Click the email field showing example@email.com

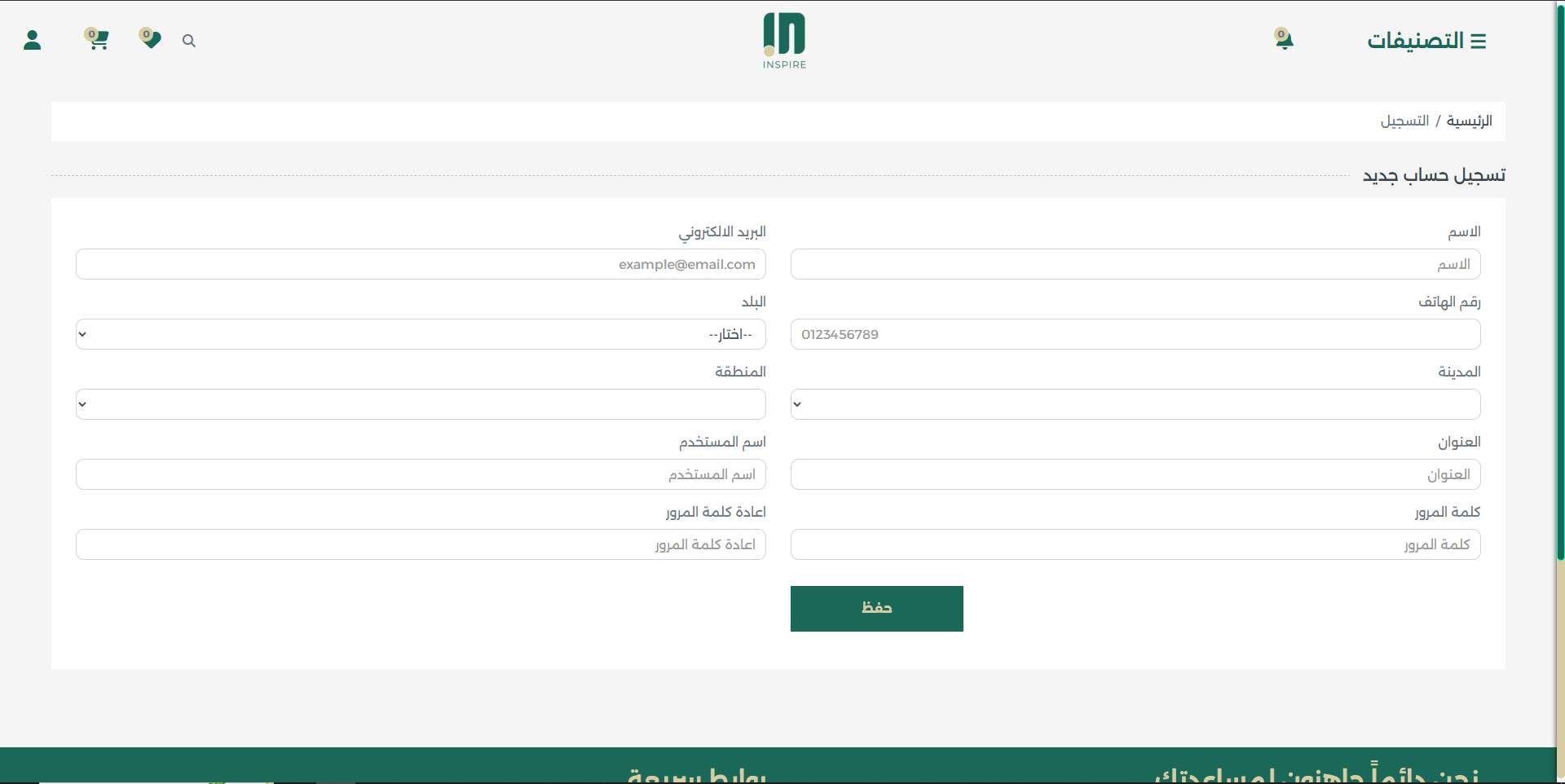420,263
